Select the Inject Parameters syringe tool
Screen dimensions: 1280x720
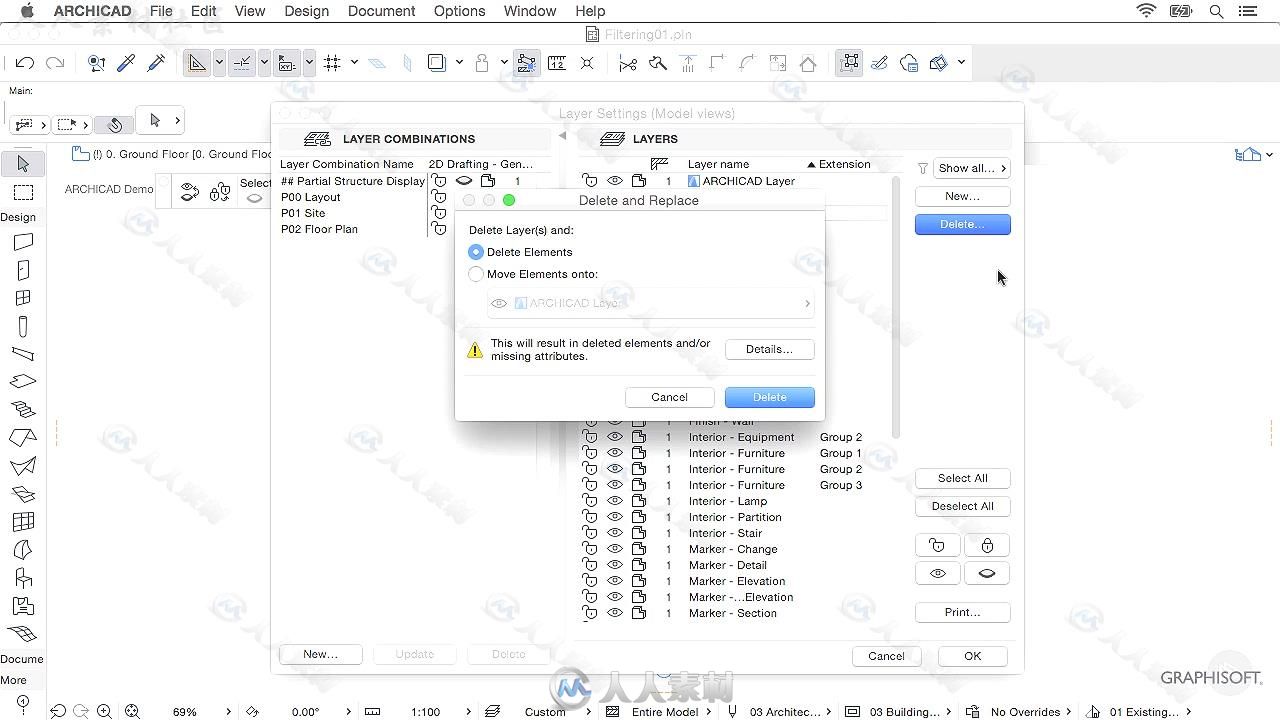[156, 63]
